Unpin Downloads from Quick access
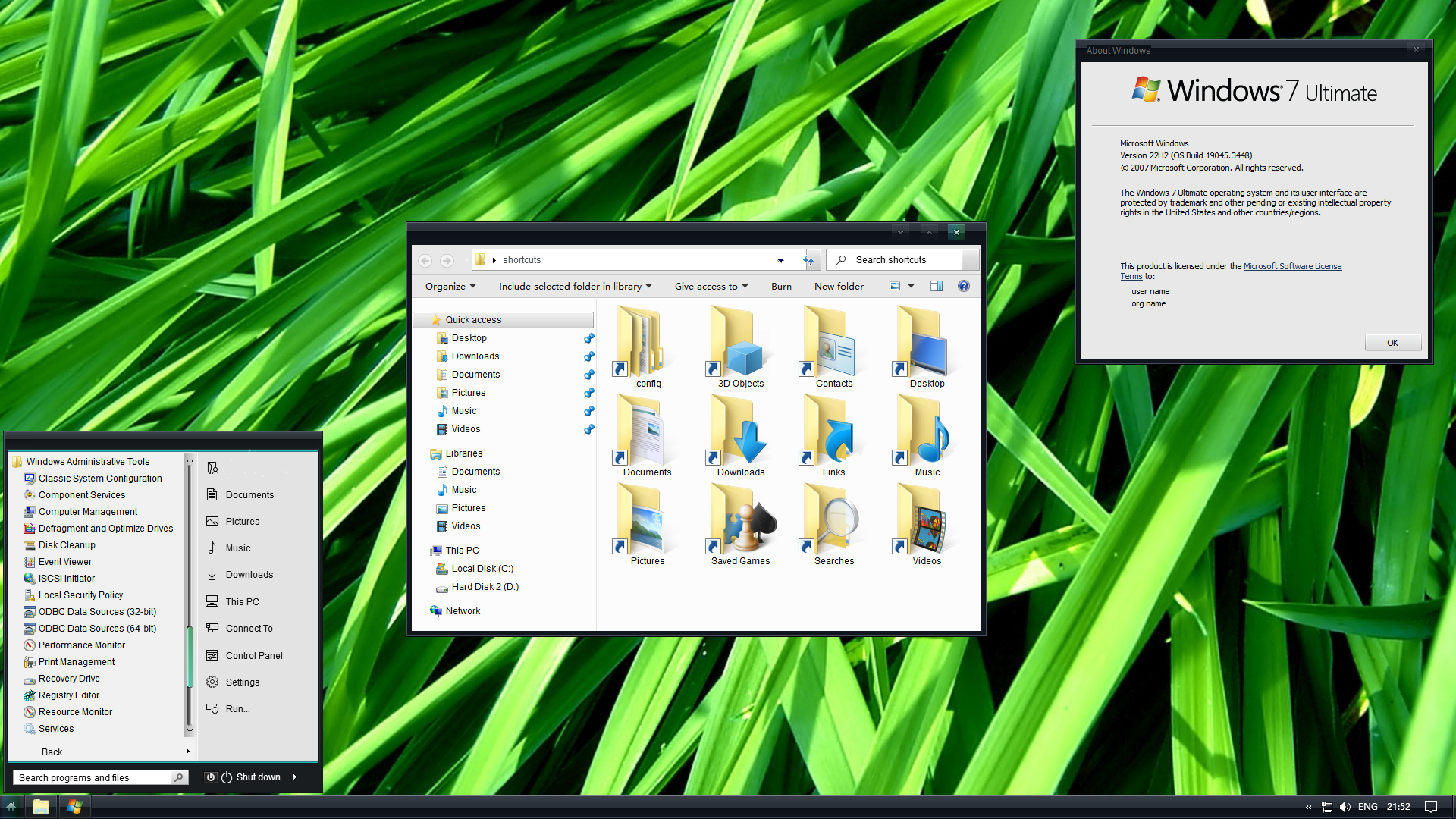 (588, 356)
